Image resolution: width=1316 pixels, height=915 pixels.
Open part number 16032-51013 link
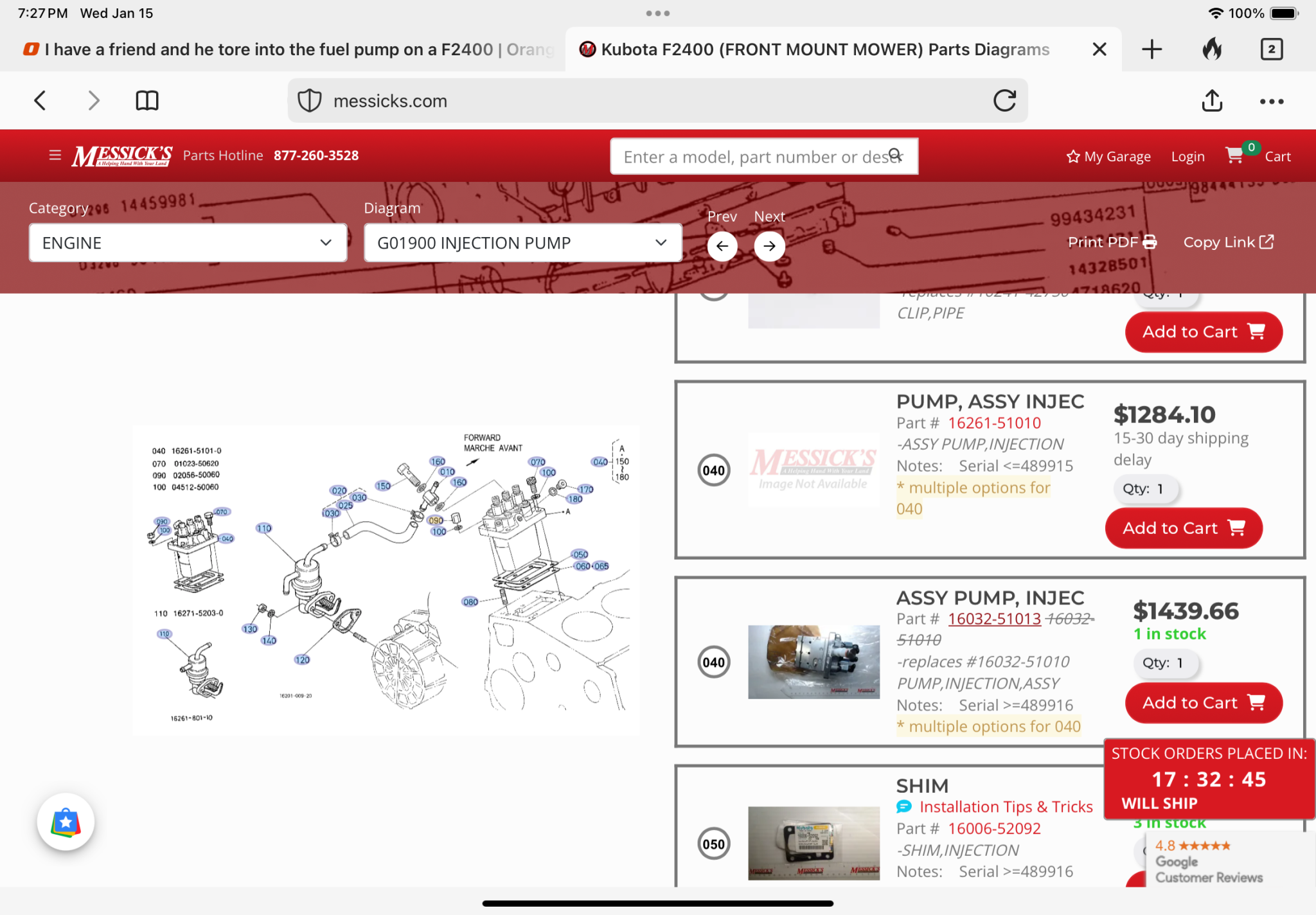coord(994,619)
